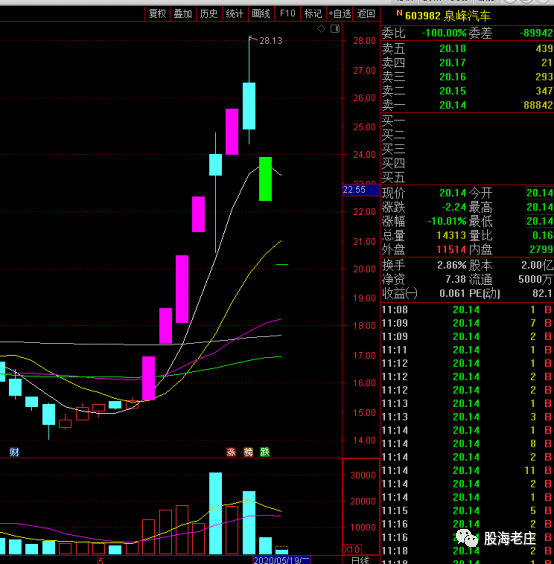
Task: Click the PE(动) 82.1 value
Action: pos(542,294)
